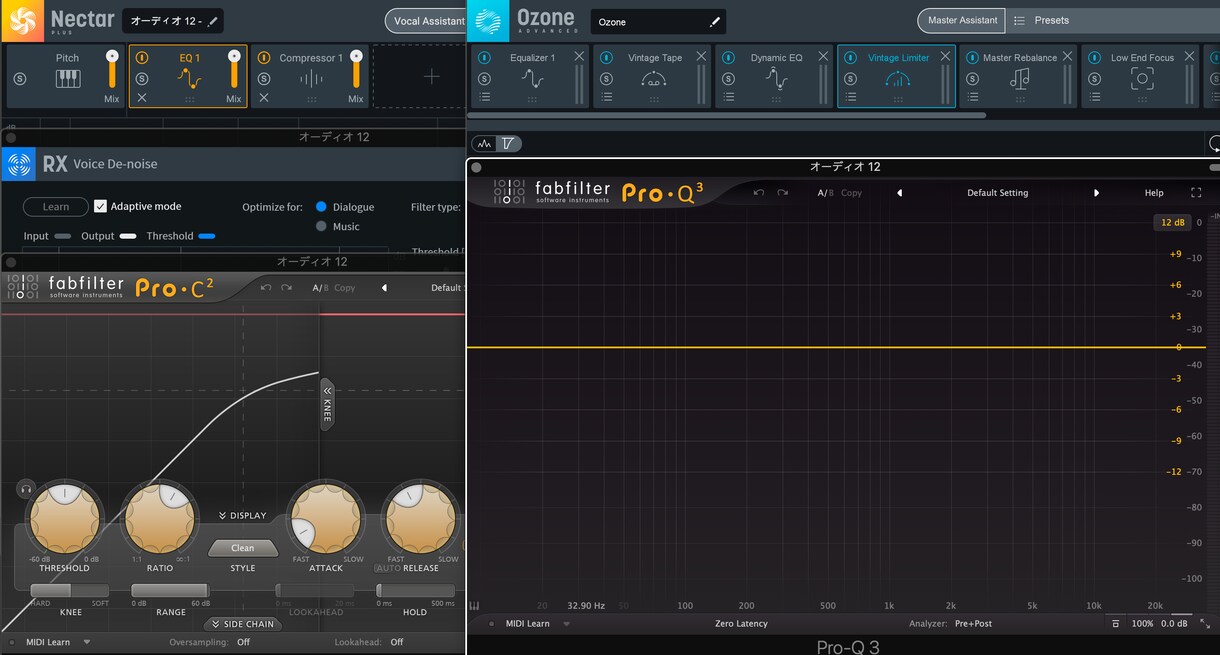Open the Vocal Assistant in Nectar
Screen dimensions: 1220x655
tap(429, 21)
